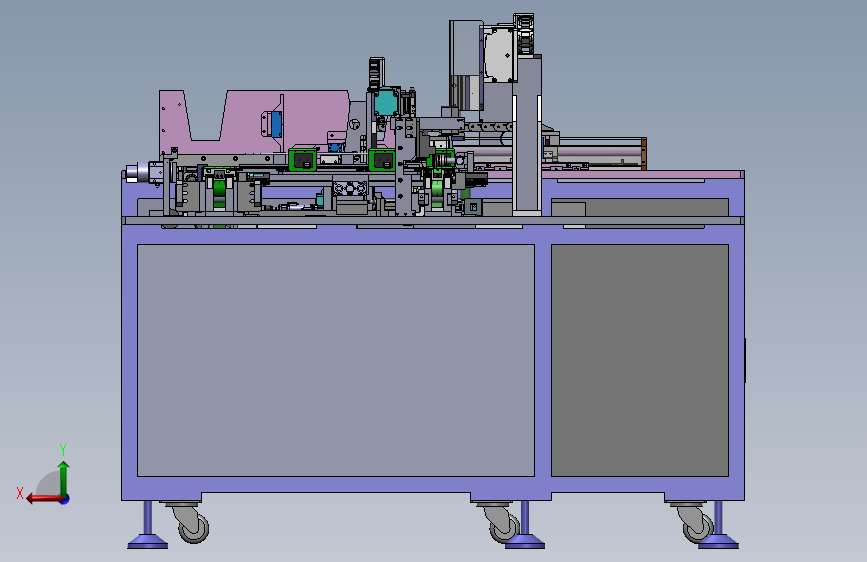
Task: Select the pink tabletop strip on the right
Action: point(643,175)
